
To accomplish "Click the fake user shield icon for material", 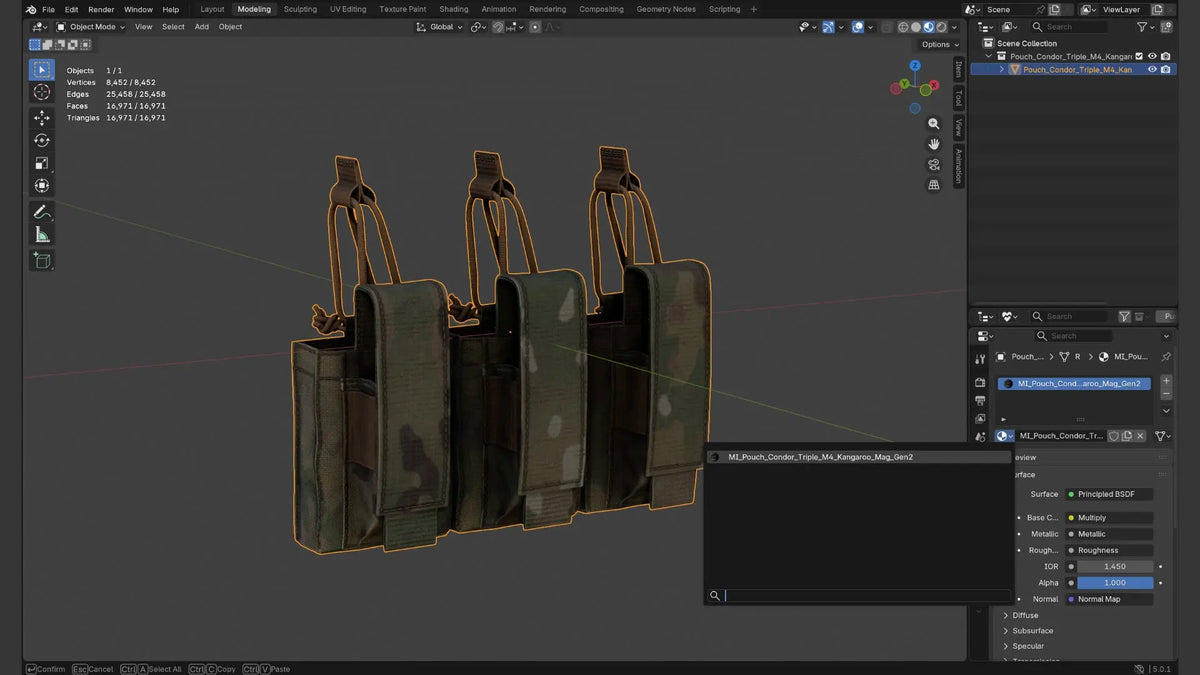I will pos(1113,436).
